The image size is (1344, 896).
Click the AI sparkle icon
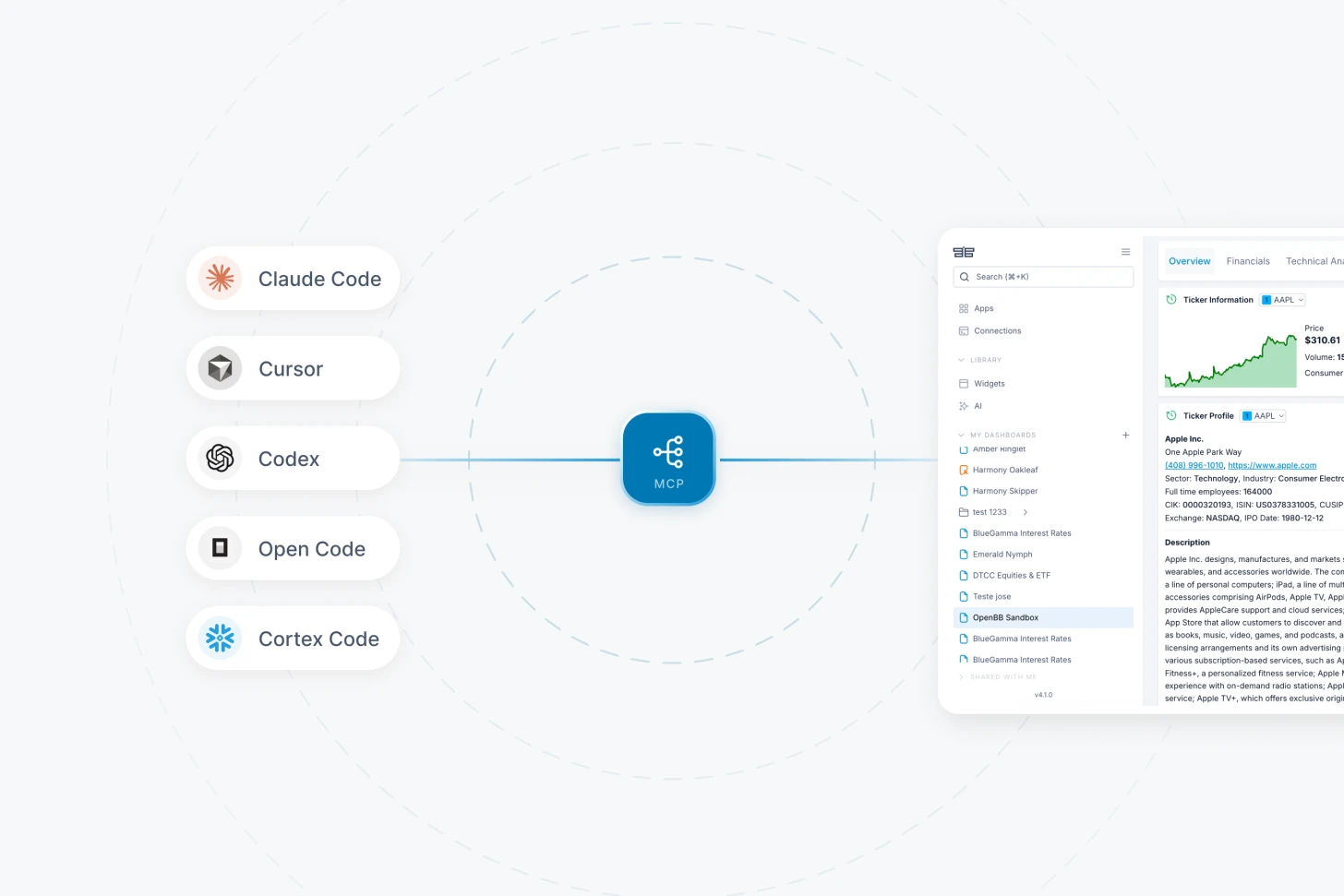(964, 406)
